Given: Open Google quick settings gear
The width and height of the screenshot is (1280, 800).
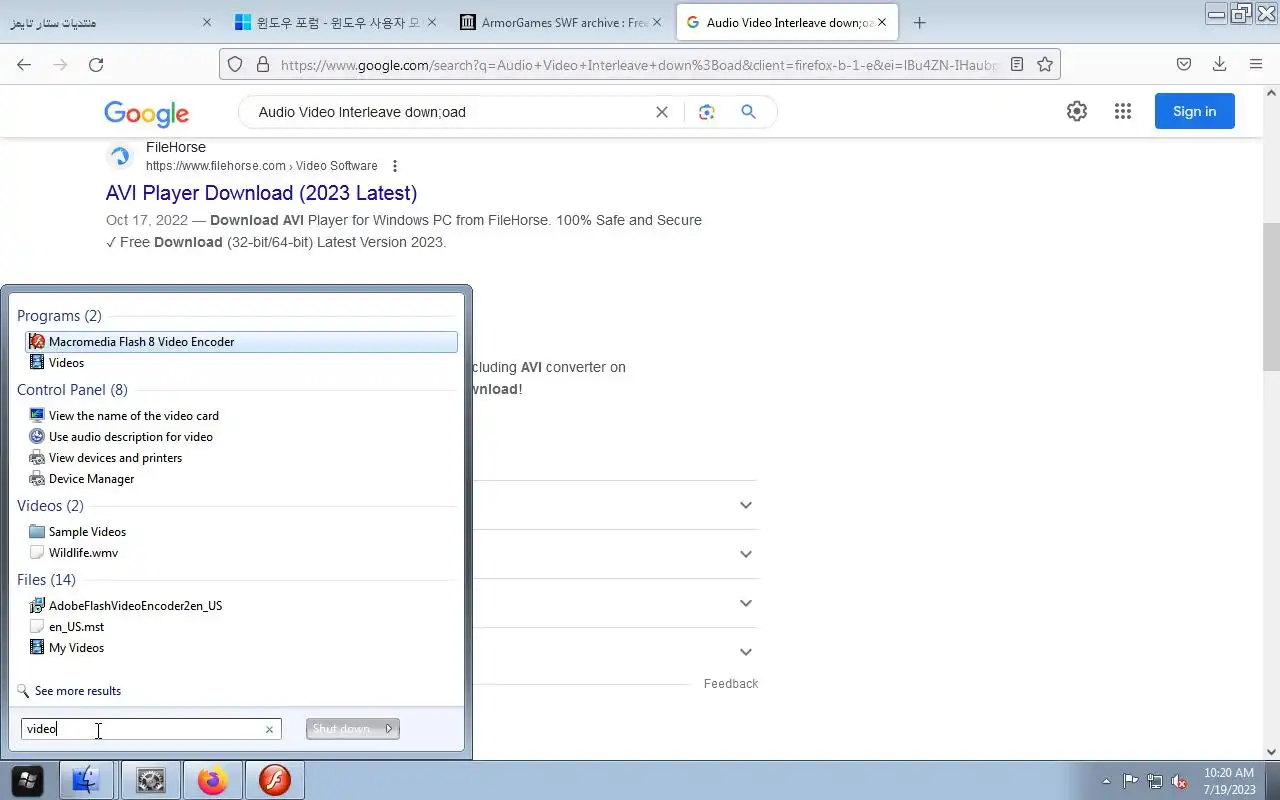Looking at the screenshot, I should click(x=1077, y=111).
